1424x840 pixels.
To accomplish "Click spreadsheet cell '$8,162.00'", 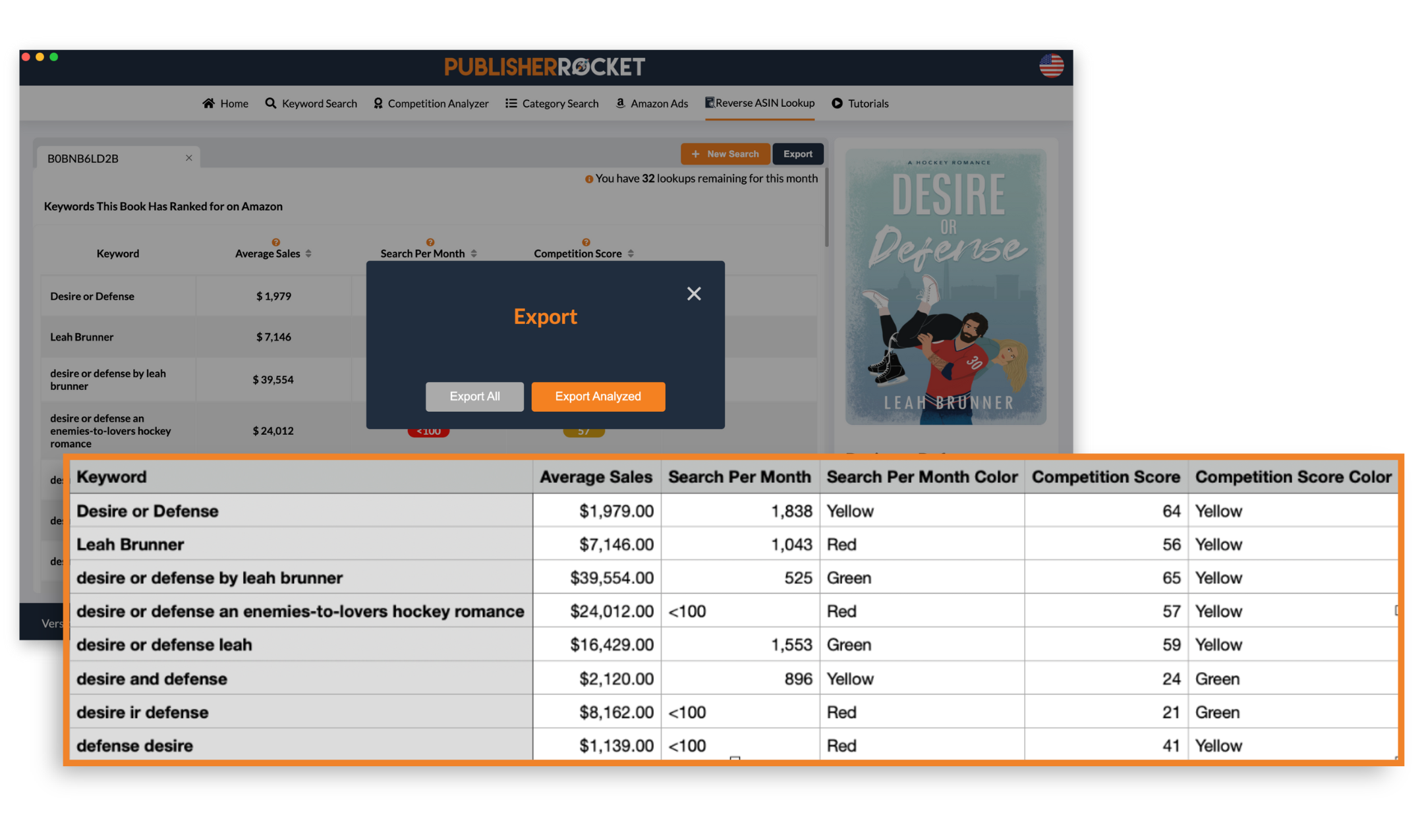I will [x=596, y=712].
